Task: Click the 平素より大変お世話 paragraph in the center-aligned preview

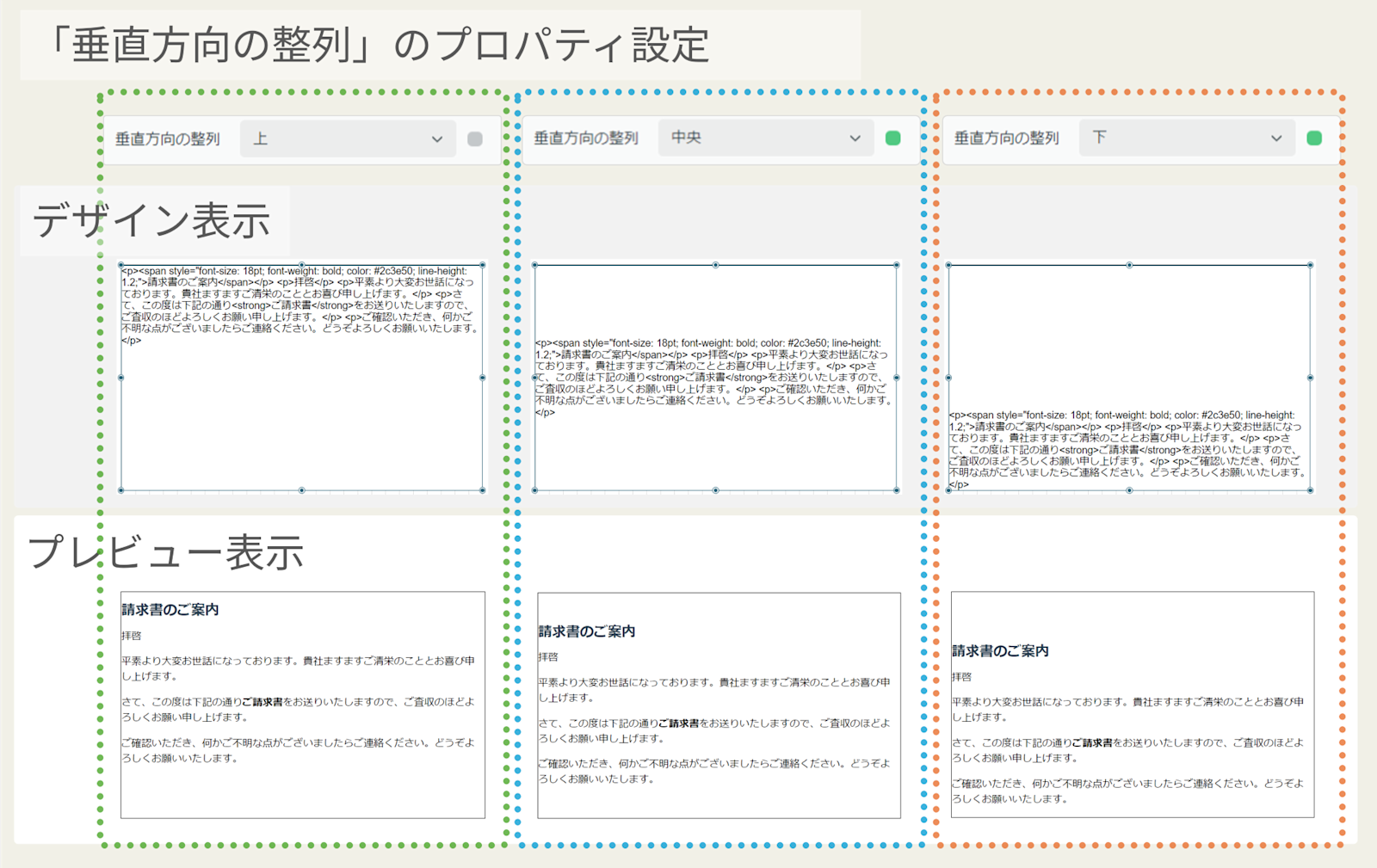Action: click(x=714, y=690)
